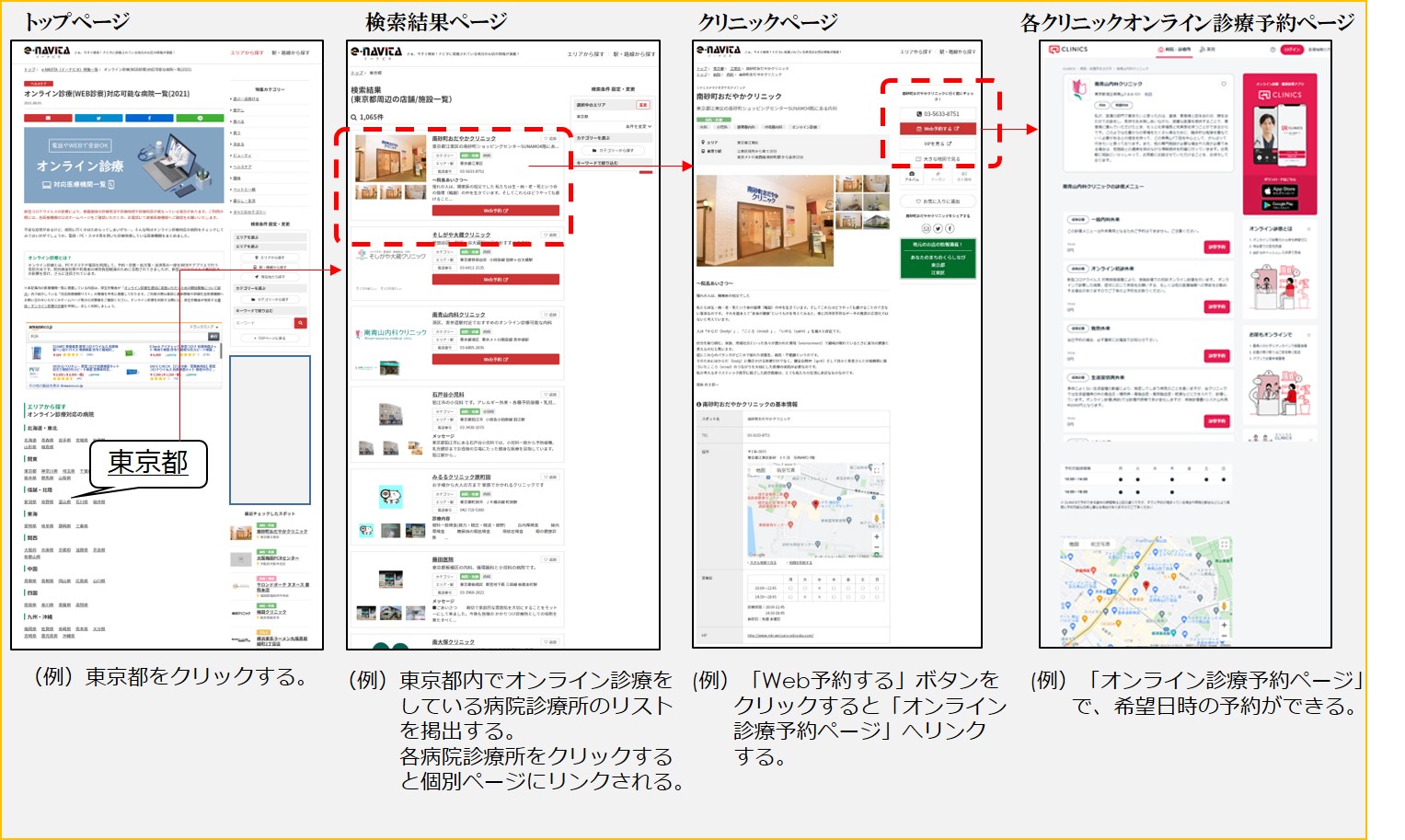Click Web予約 button for 南青山内科クリニック result
The height and width of the screenshot is (840, 1405).
[x=496, y=359]
